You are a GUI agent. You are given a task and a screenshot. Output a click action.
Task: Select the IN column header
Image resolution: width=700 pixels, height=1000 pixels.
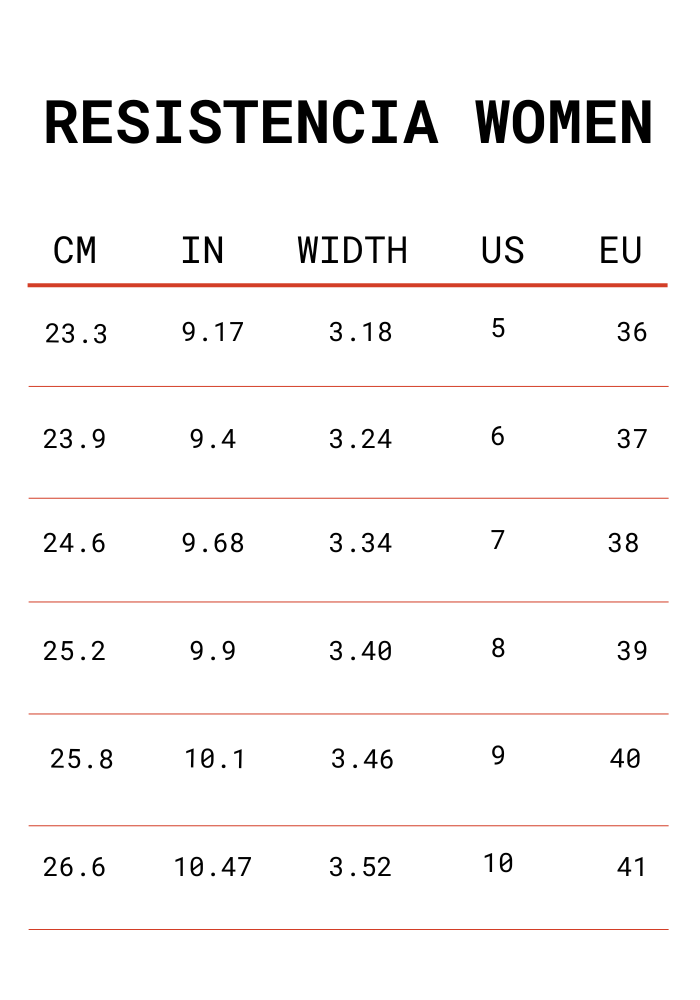203,250
